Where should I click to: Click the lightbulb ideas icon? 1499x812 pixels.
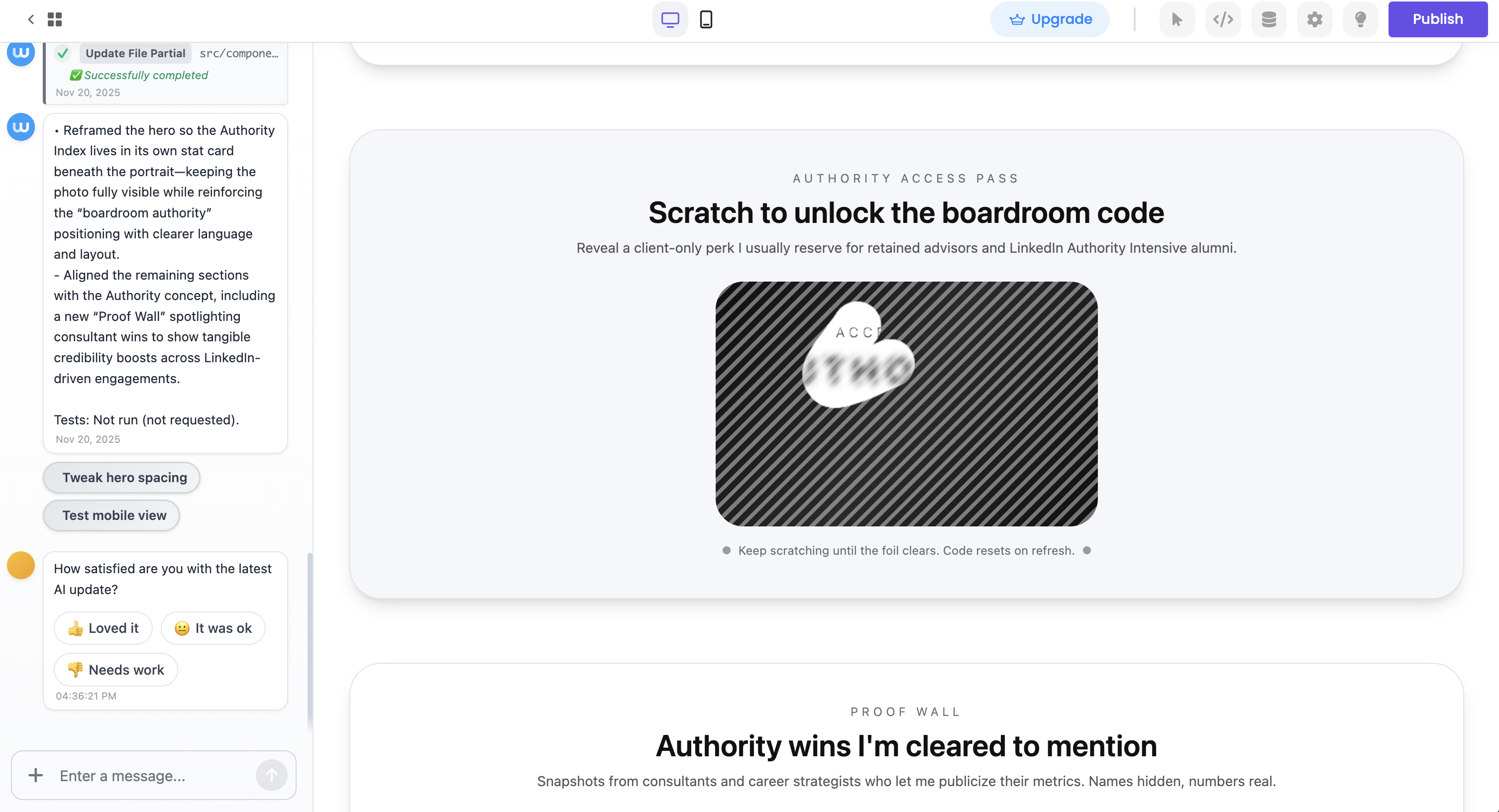tap(1360, 19)
